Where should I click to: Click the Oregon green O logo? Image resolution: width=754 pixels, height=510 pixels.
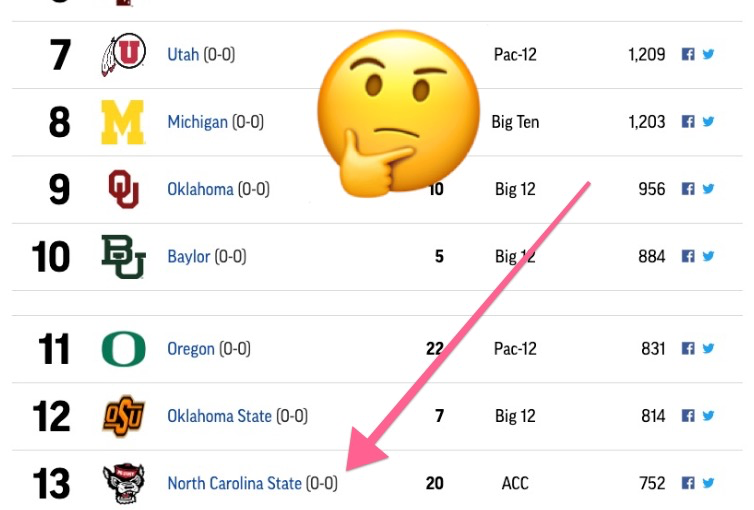coord(124,349)
